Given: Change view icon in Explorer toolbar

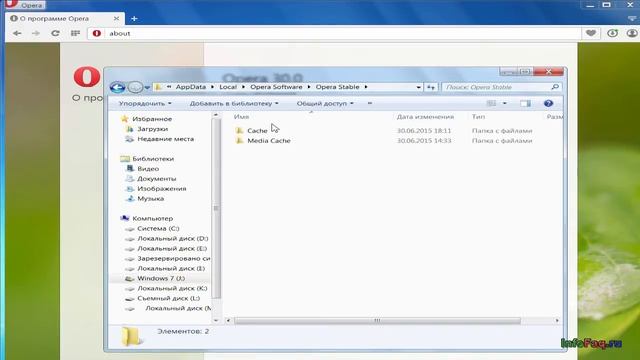Looking at the screenshot, I should coord(491,104).
